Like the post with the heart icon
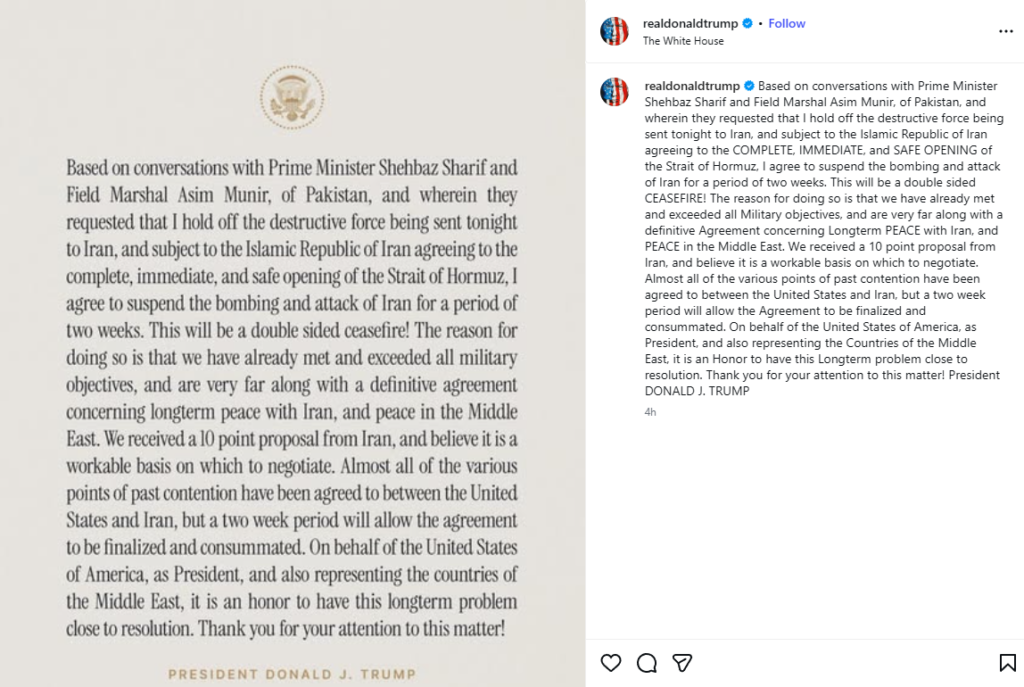 point(611,663)
